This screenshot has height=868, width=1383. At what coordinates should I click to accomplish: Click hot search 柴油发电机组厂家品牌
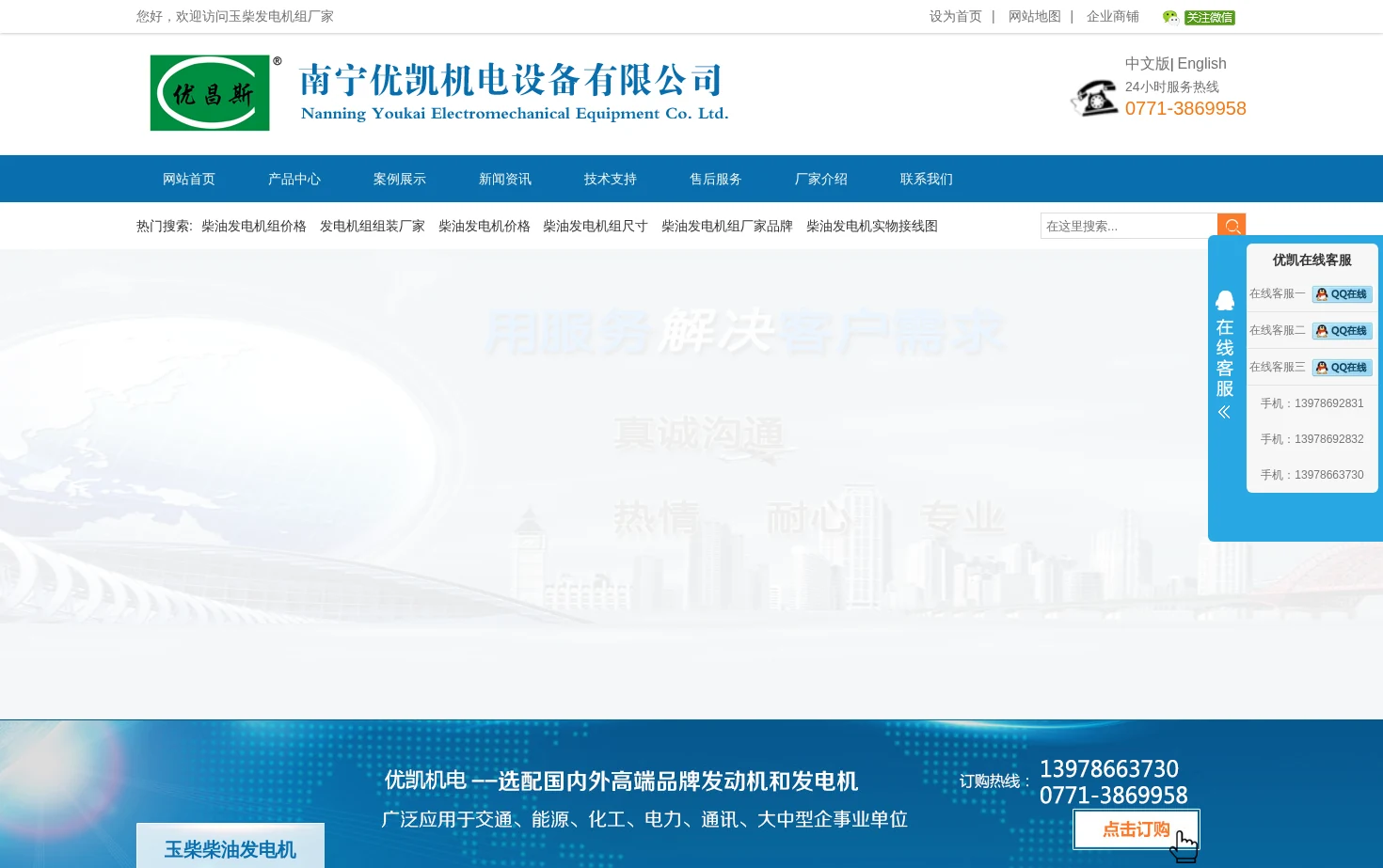(727, 226)
